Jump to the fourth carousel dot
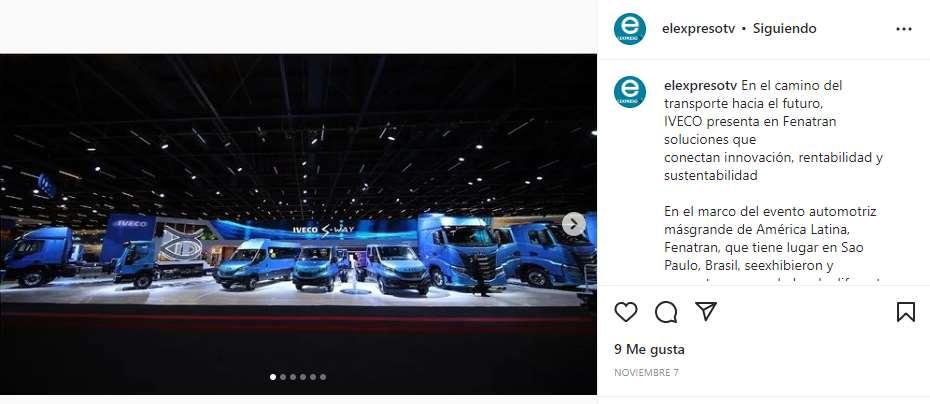 tap(303, 377)
